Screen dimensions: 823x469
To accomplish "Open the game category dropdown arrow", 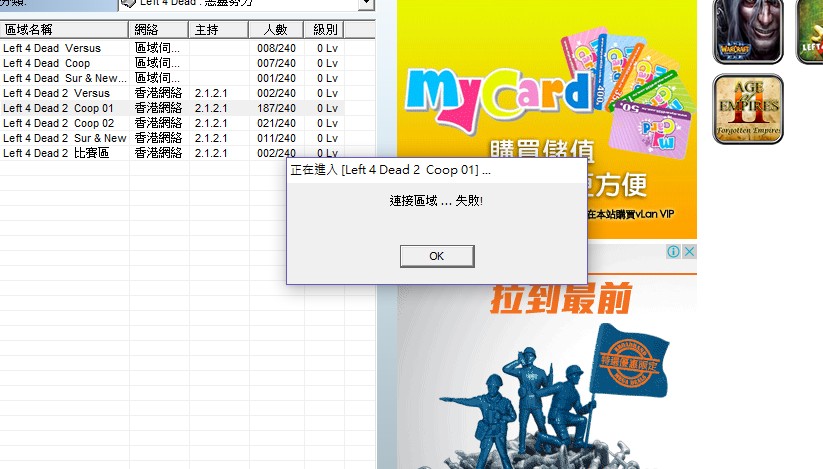I will pyautogui.click(x=366, y=4).
